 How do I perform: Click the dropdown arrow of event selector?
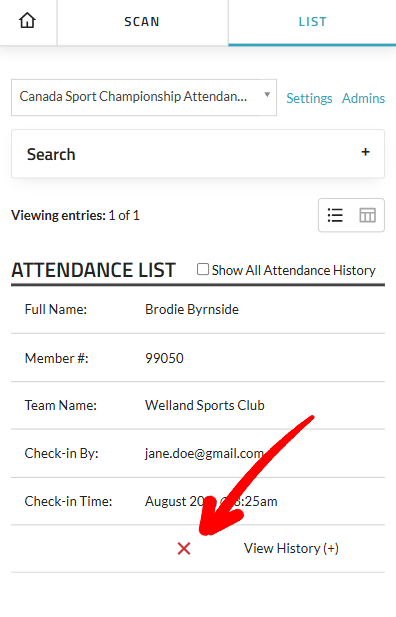coord(267,94)
